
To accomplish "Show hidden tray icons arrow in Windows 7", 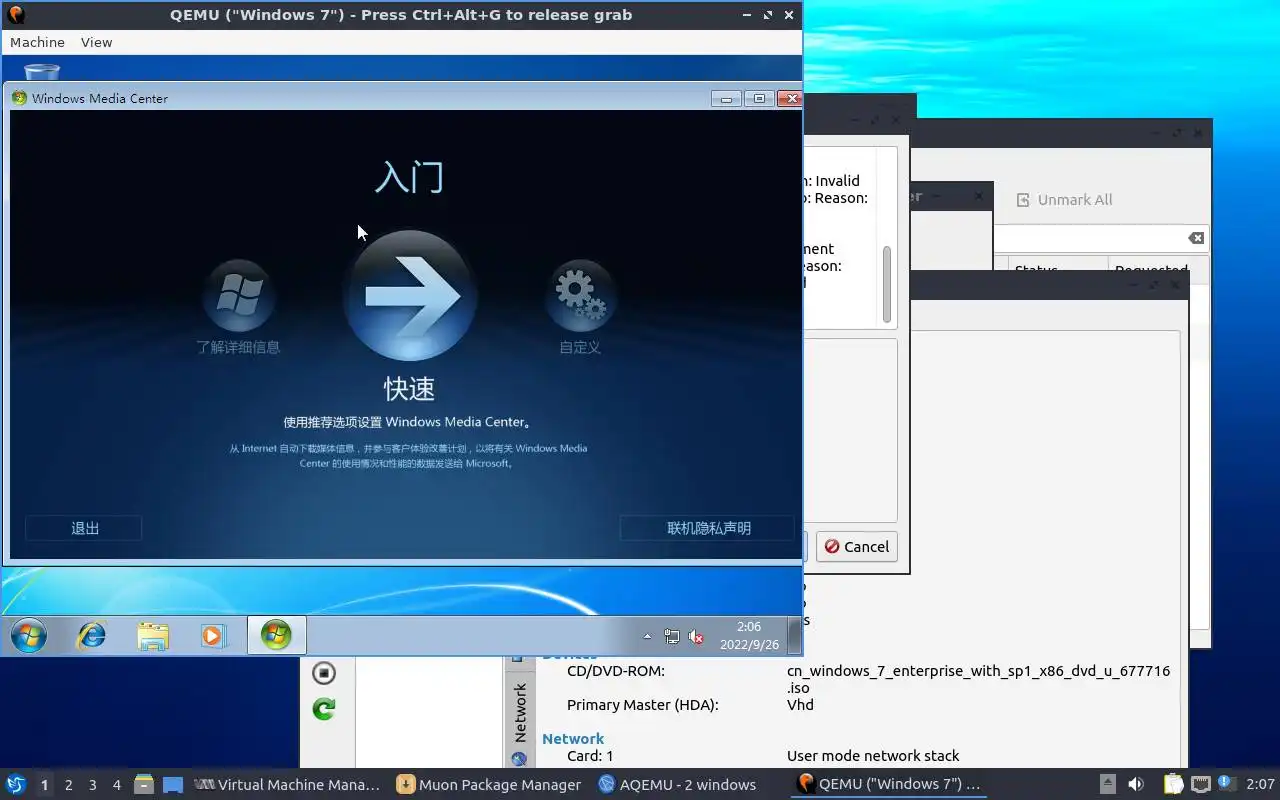I will click(647, 636).
